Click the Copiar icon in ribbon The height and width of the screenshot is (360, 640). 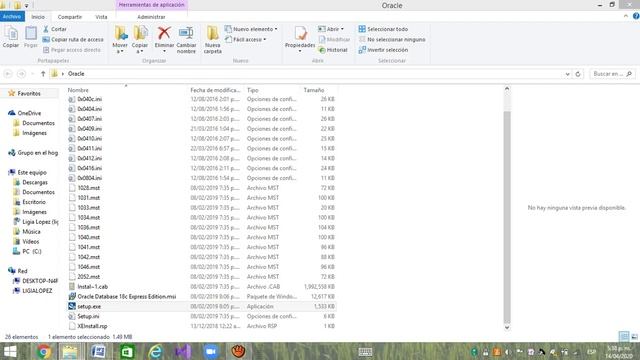point(11,37)
